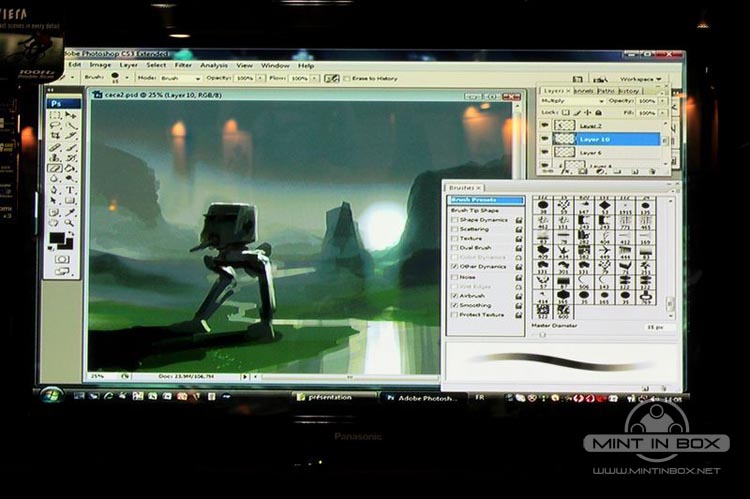Swap foreground and background colors arrow

click(x=71, y=234)
